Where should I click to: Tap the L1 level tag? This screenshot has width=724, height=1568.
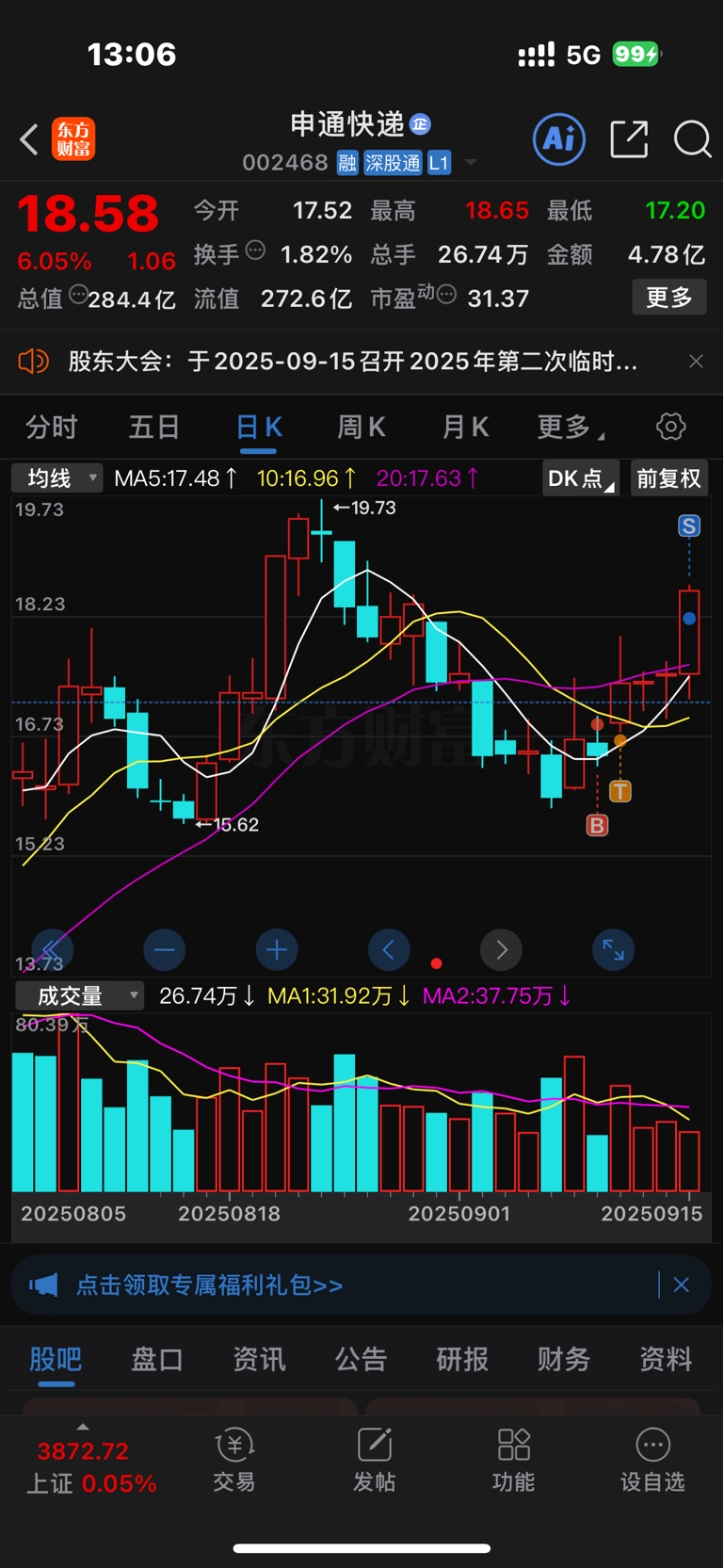point(439,163)
